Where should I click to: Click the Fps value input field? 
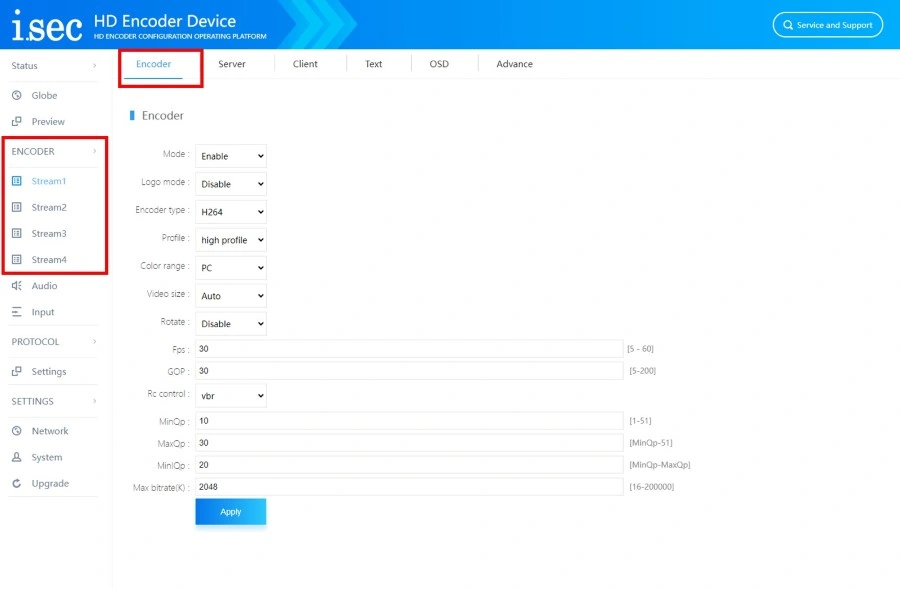tap(409, 348)
